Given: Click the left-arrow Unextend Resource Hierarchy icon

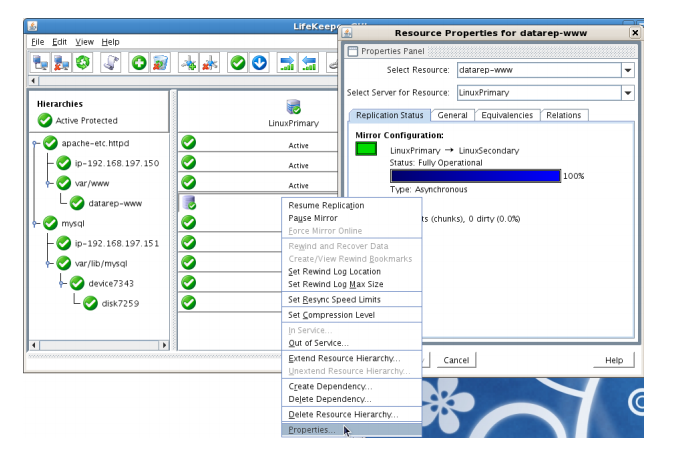Looking at the screenshot, I should coord(309,63).
